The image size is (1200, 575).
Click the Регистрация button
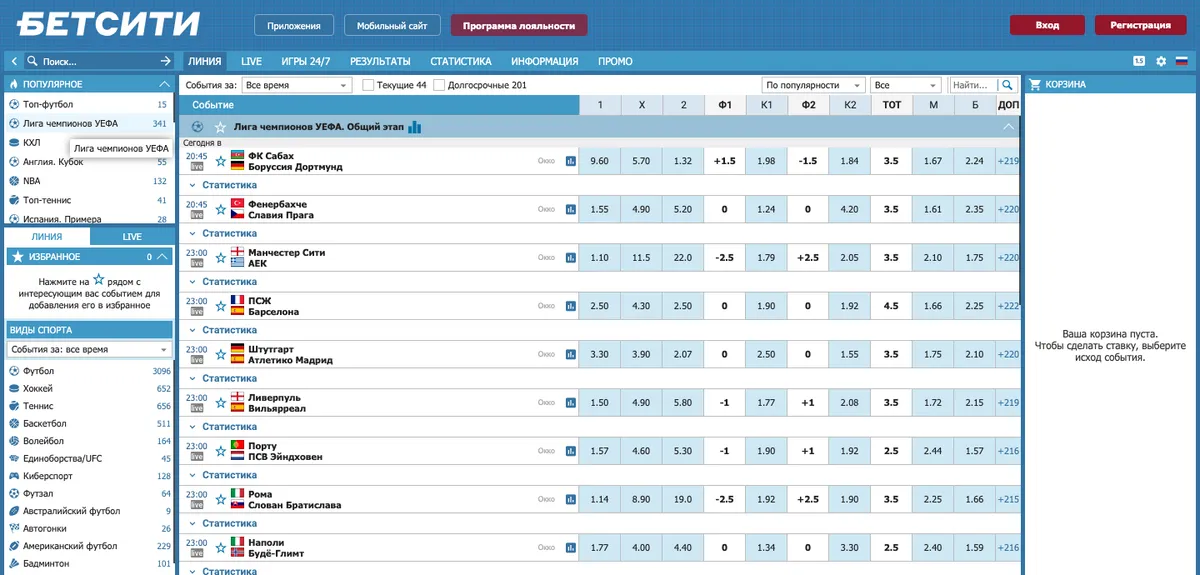point(1140,25)
